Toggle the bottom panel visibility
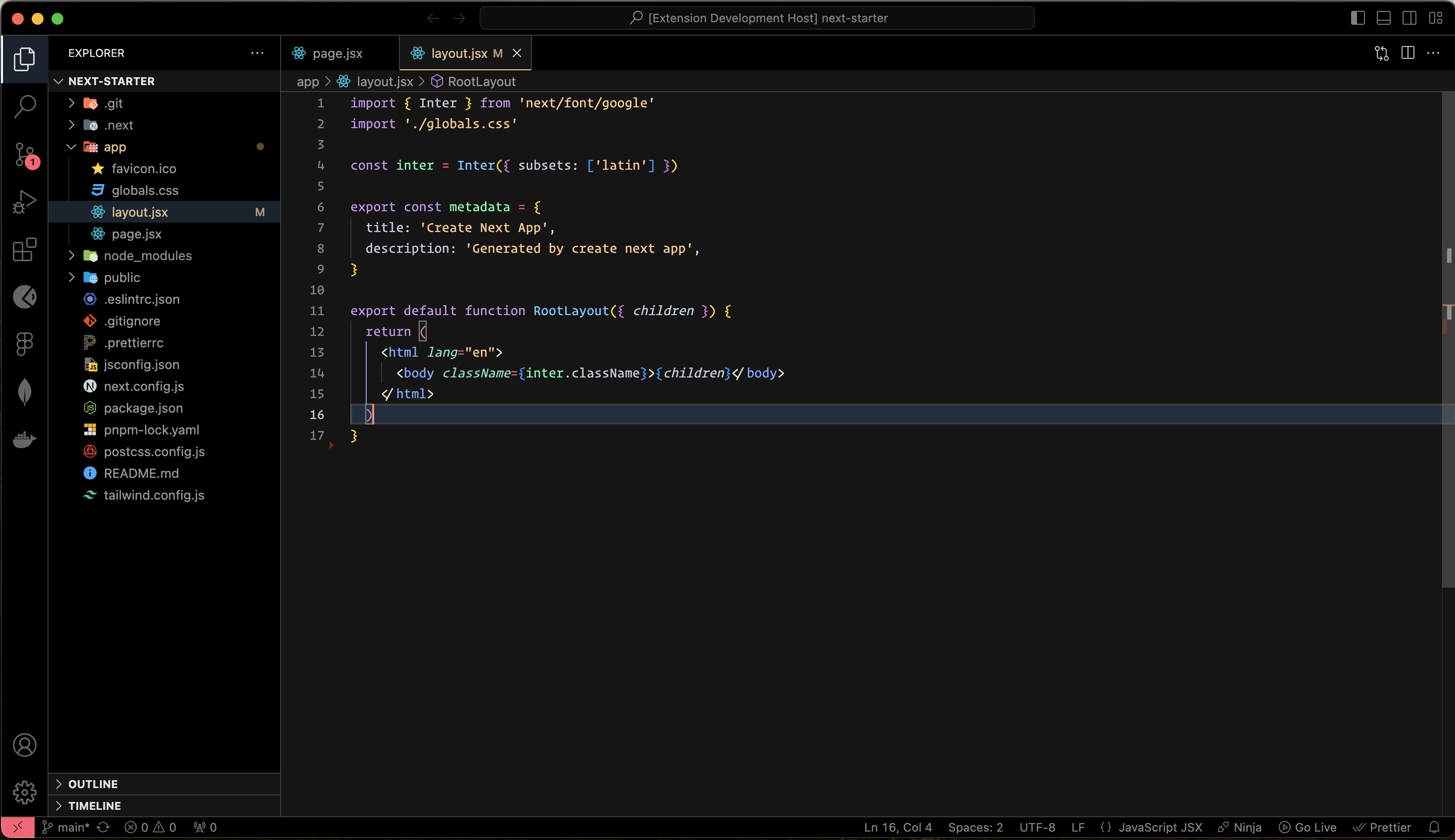The width and height of the screenshot is (1455, 840). 1383,18
